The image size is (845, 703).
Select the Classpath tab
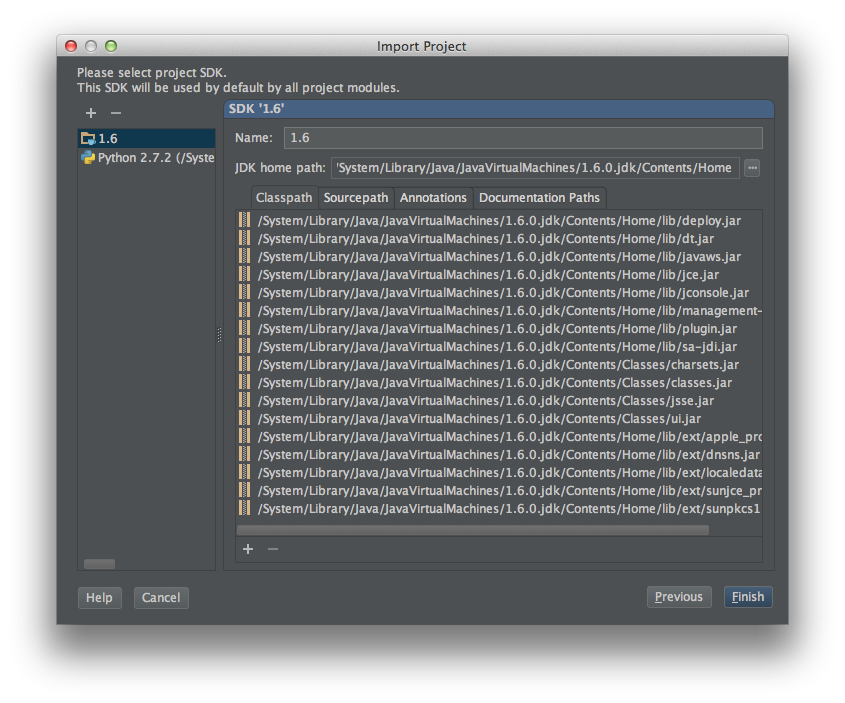283,197
